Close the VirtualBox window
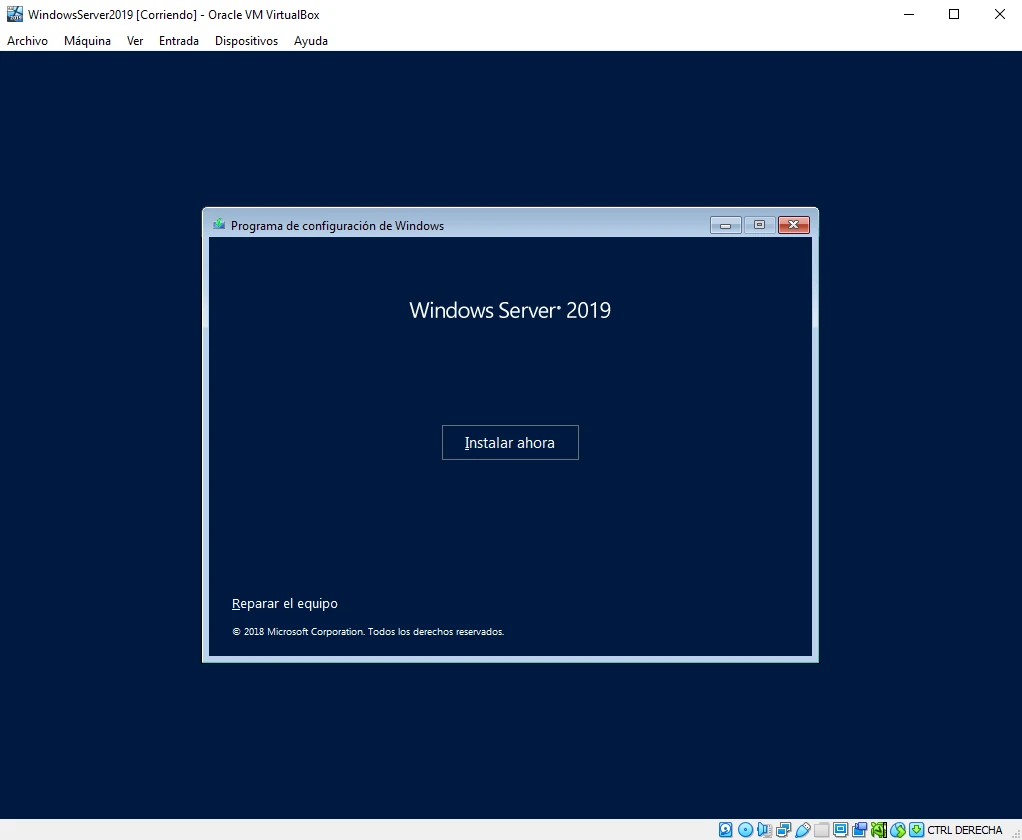Screen dimensions: 1022x840 999,14
